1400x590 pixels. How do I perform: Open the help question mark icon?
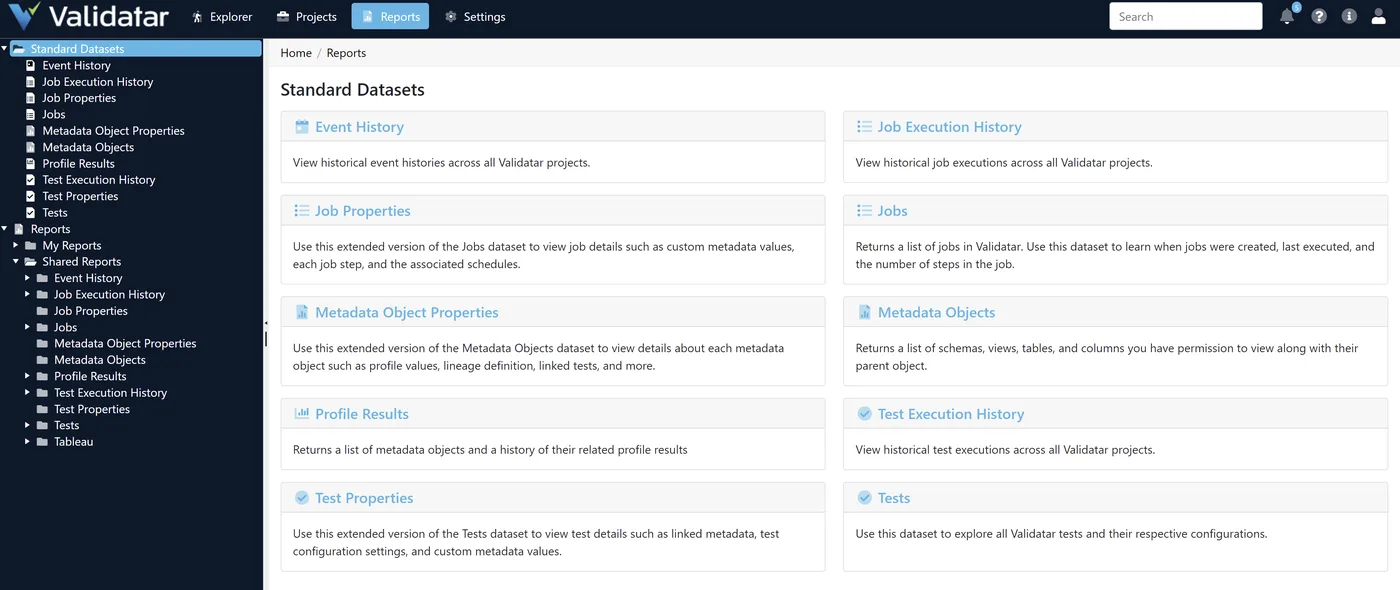pyautogui.click(x=1319, y=17)
